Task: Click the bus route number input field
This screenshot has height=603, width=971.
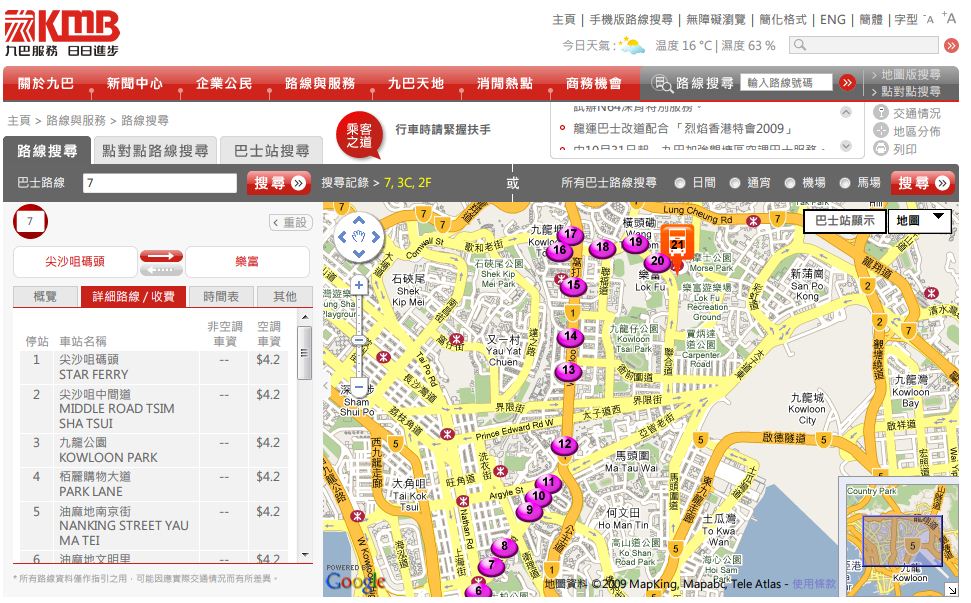Action: [x=158, y=184]
